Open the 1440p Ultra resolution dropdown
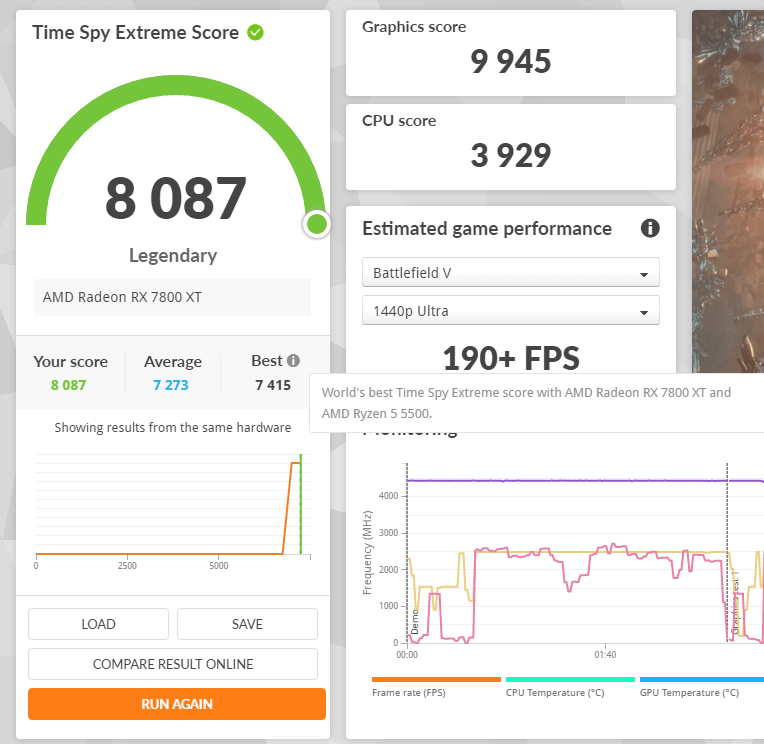 pos(511,310)
